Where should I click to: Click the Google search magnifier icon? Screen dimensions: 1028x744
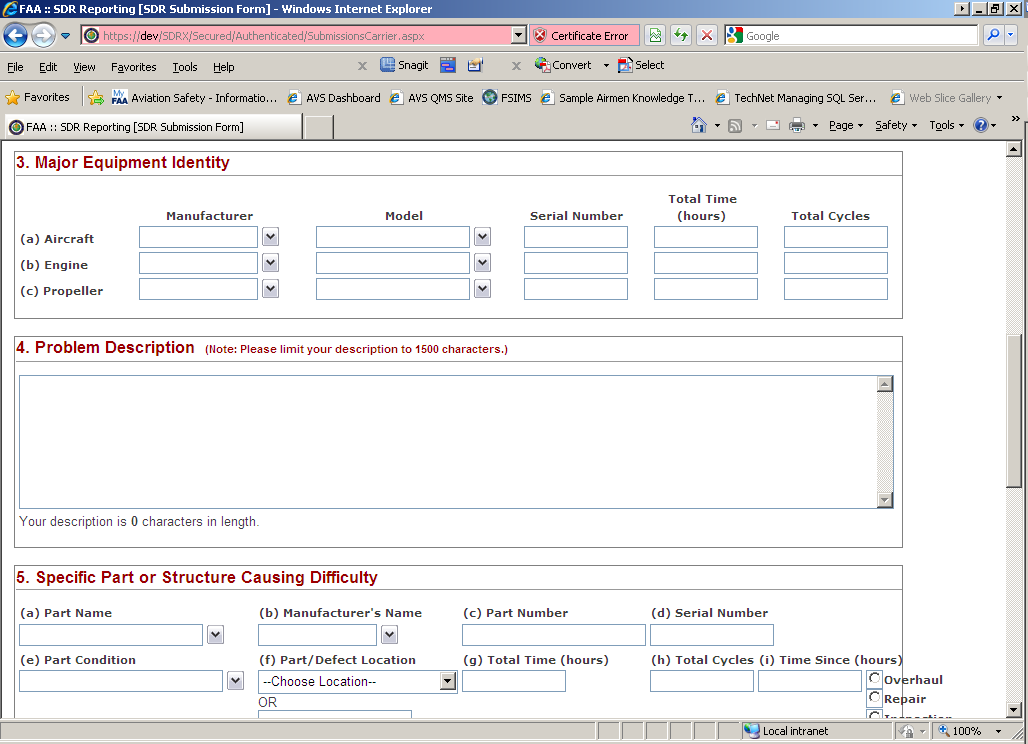(993, 36)
